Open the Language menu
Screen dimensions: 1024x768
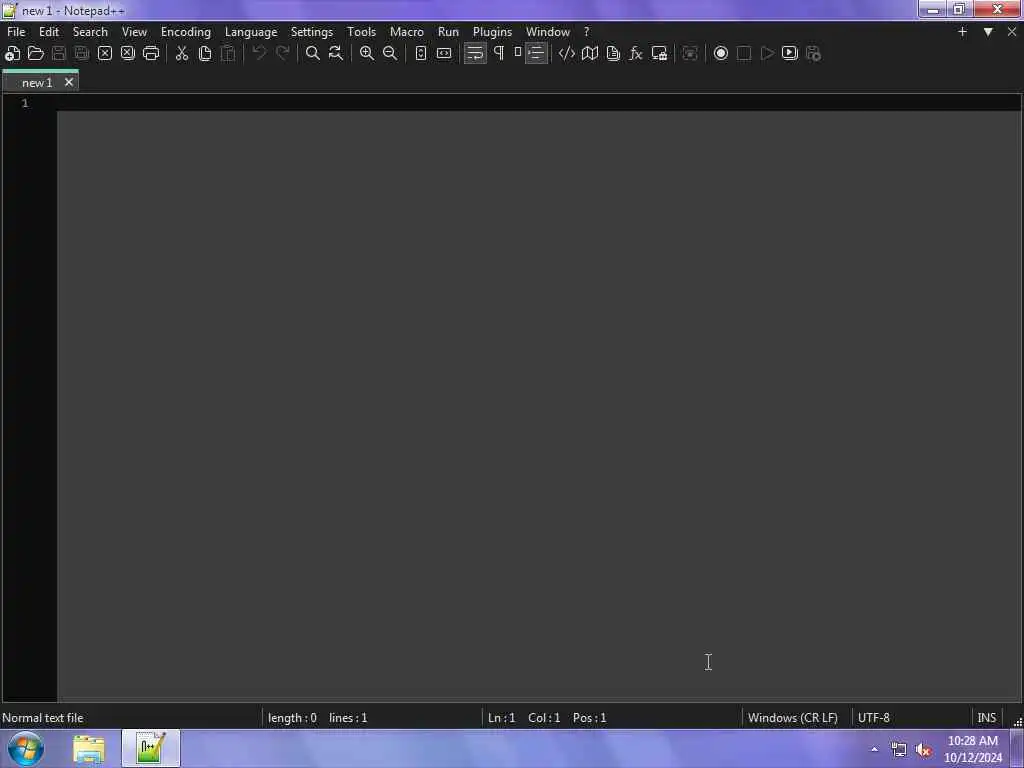[251, 31]
